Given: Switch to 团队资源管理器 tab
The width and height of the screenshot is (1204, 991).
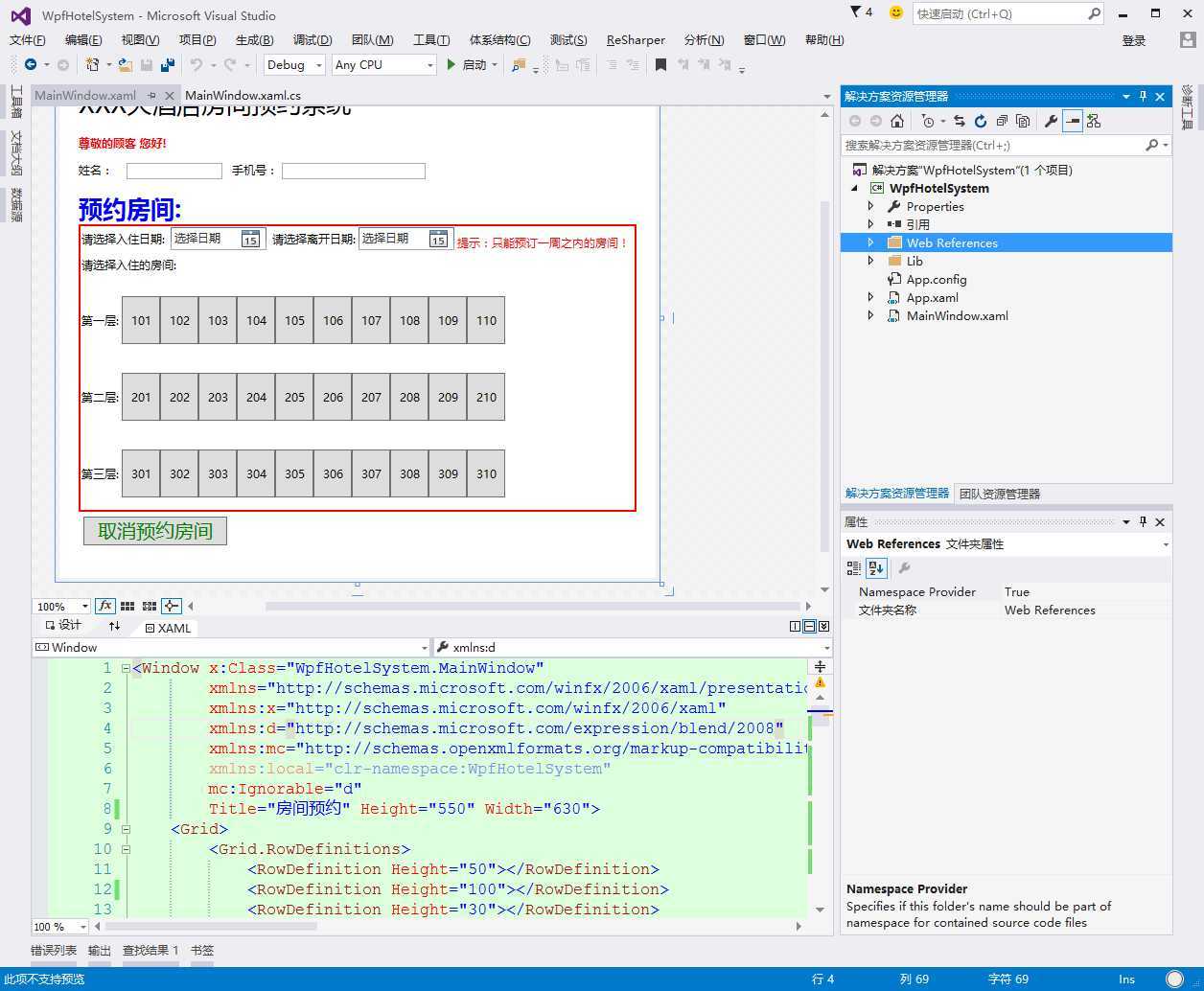Looking at the screenshot, I should (x=1000, y=494).
